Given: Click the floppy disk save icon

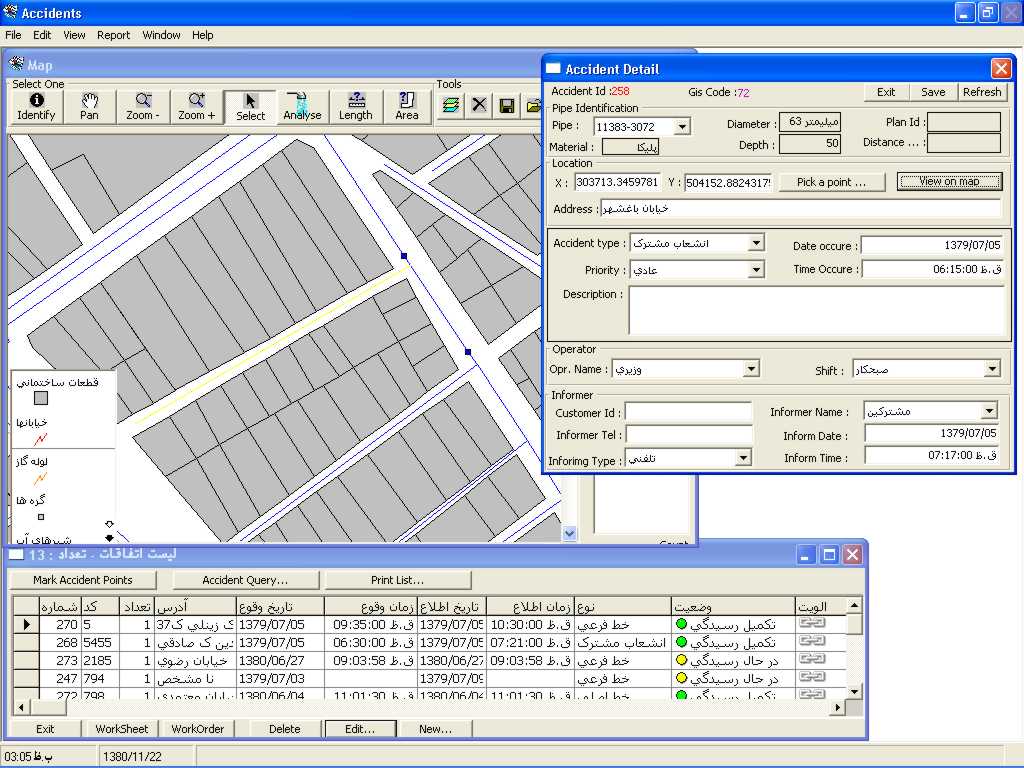Looking at the screenshot, I should (507, 104).
